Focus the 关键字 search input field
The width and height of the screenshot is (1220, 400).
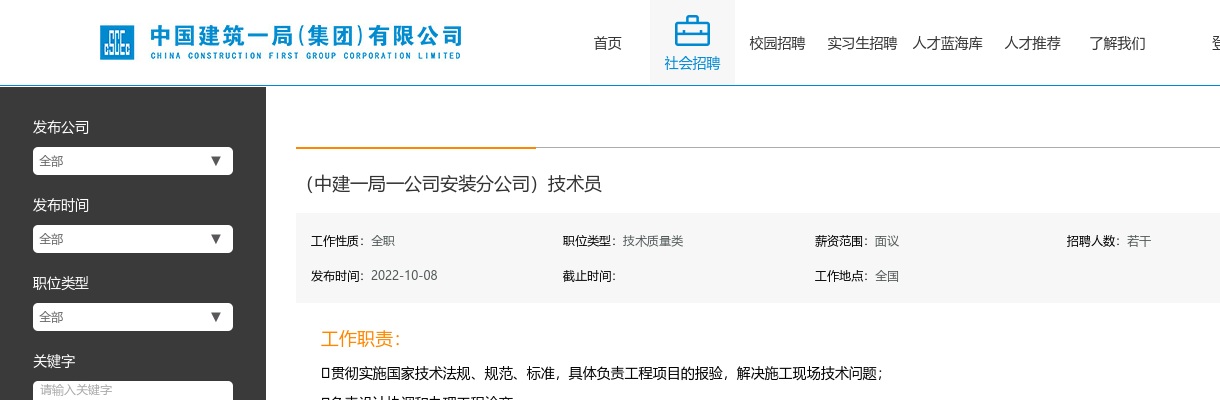click(133, 390)
